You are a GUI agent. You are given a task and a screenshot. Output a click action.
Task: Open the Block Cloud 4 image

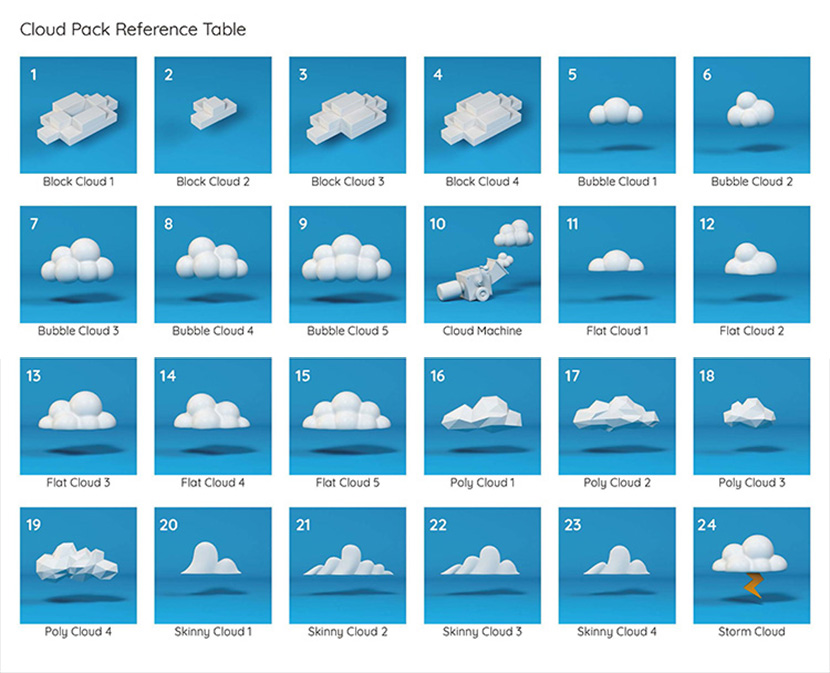tap(482, 115)
